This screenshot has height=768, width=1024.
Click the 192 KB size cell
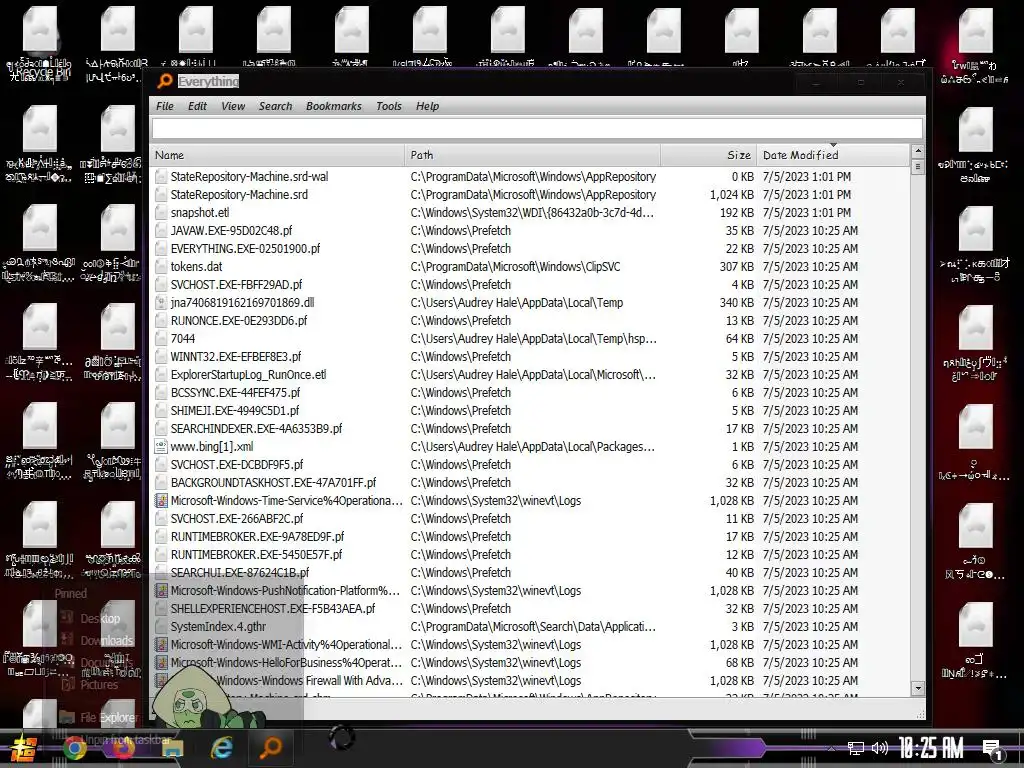737,213
